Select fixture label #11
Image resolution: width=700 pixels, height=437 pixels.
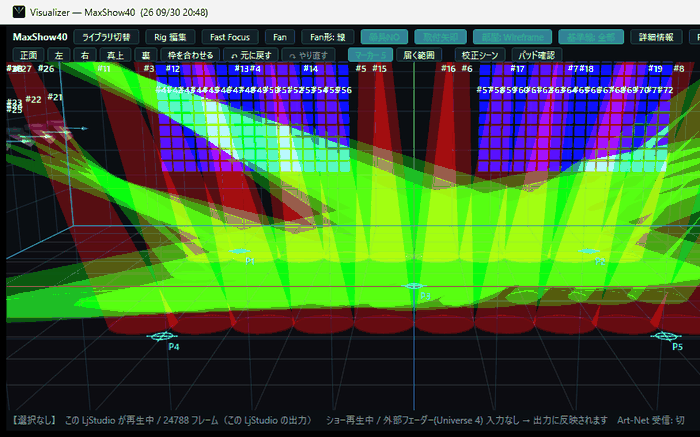[104, 69]
